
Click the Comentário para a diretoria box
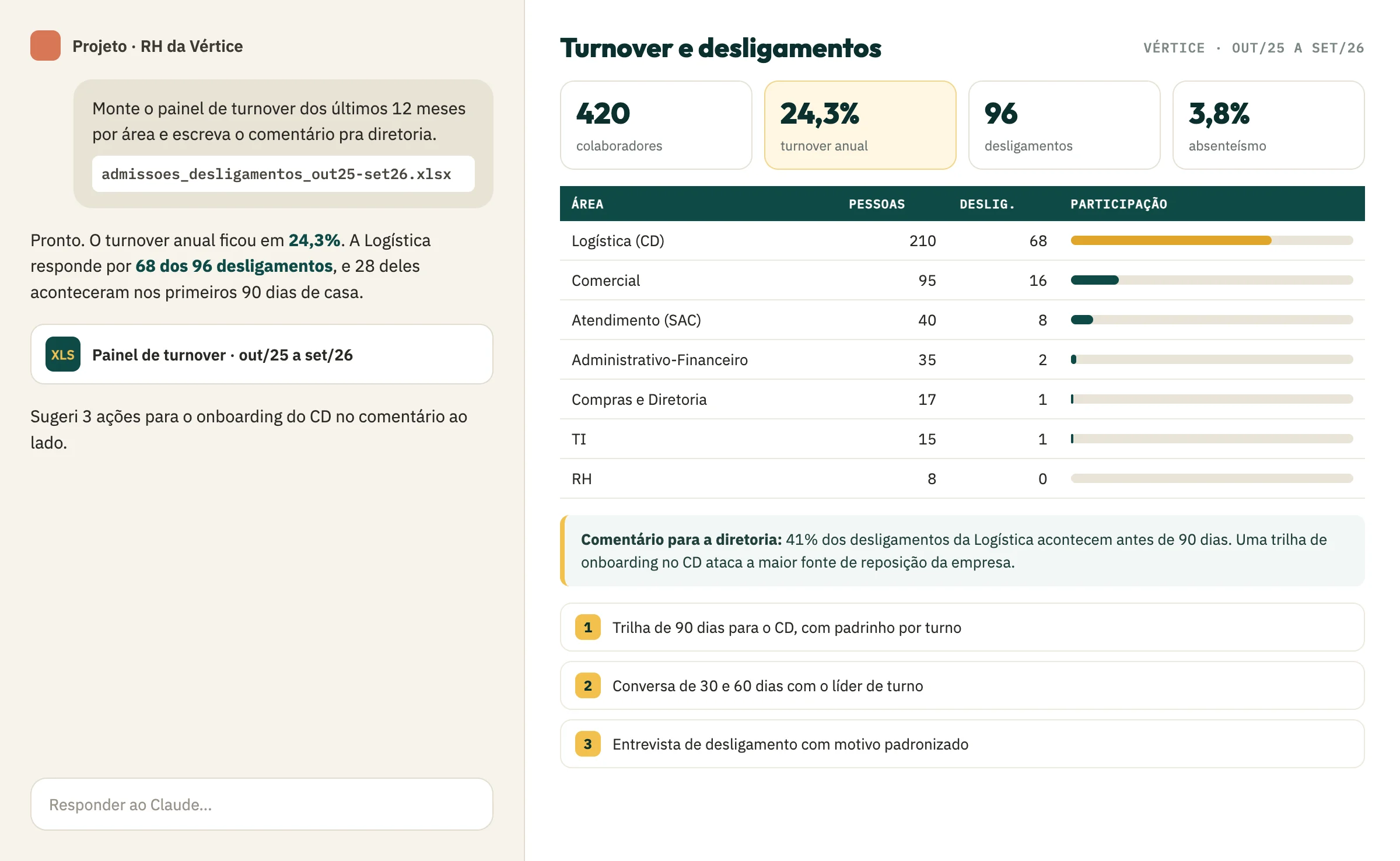tap(962, 551)
